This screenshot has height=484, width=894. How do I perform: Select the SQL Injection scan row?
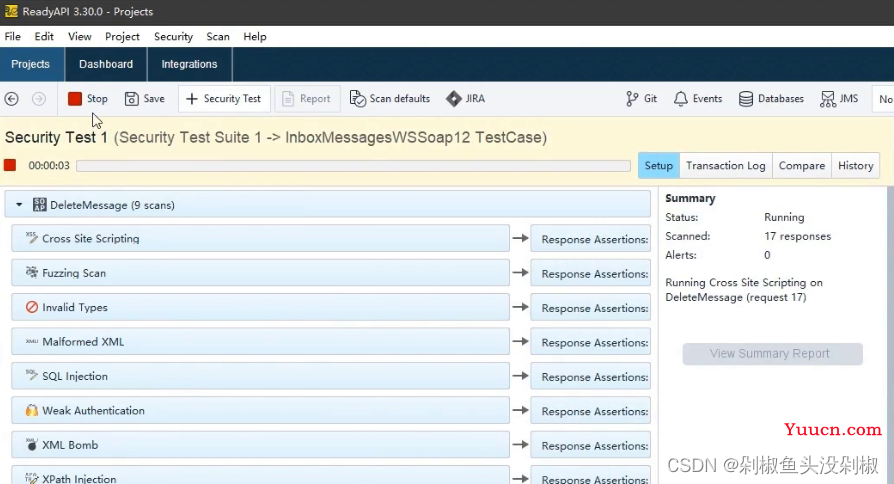tap(260, 376)
